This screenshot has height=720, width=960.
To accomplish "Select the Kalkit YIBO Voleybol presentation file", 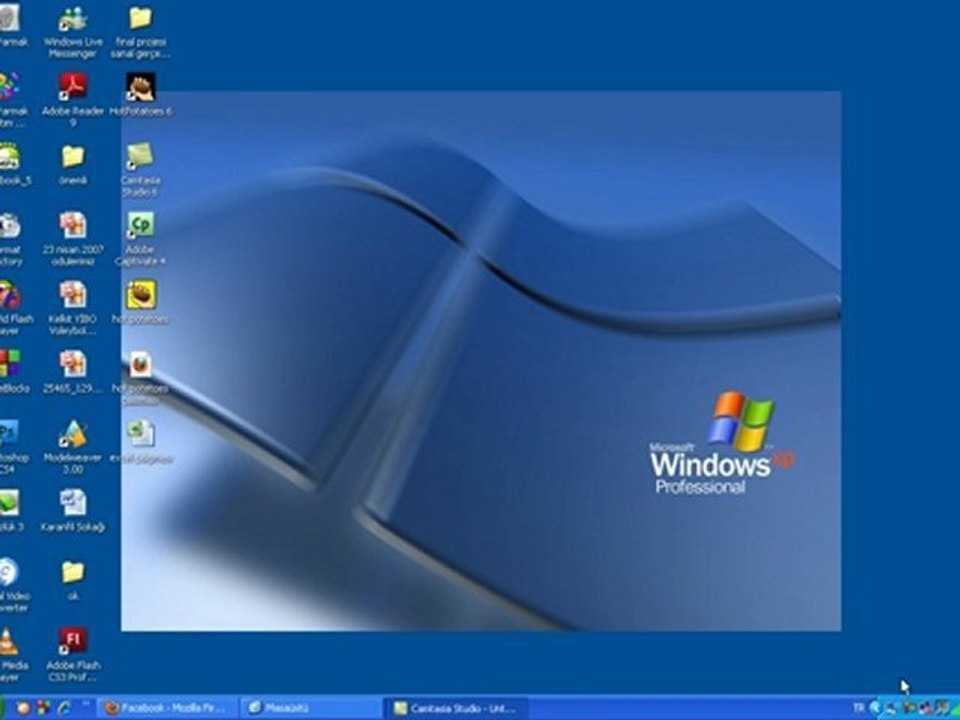I will tap(73, 308).
